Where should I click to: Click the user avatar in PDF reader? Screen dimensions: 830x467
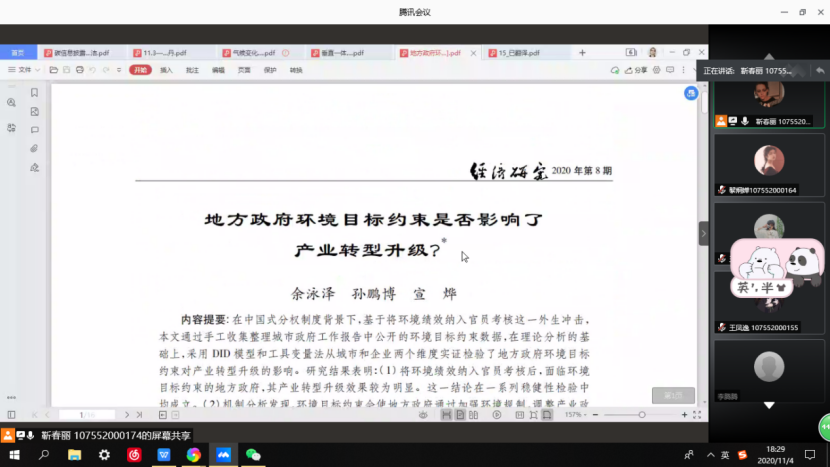(652, 52)
